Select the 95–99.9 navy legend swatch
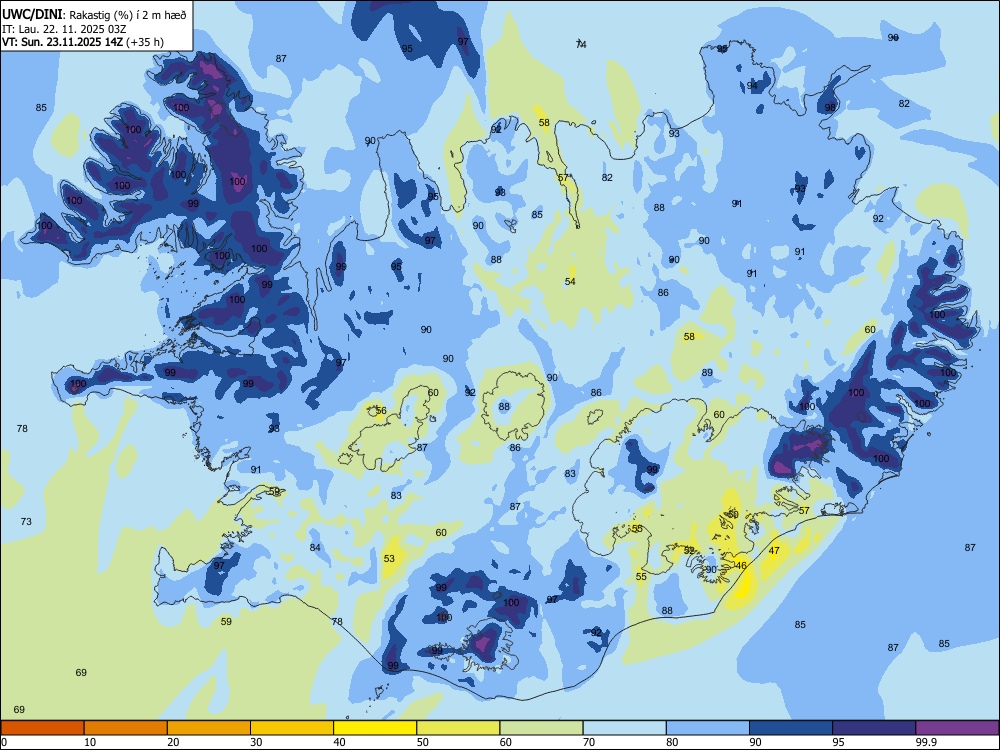The image size is (1000, 750). tap(874, 728)
